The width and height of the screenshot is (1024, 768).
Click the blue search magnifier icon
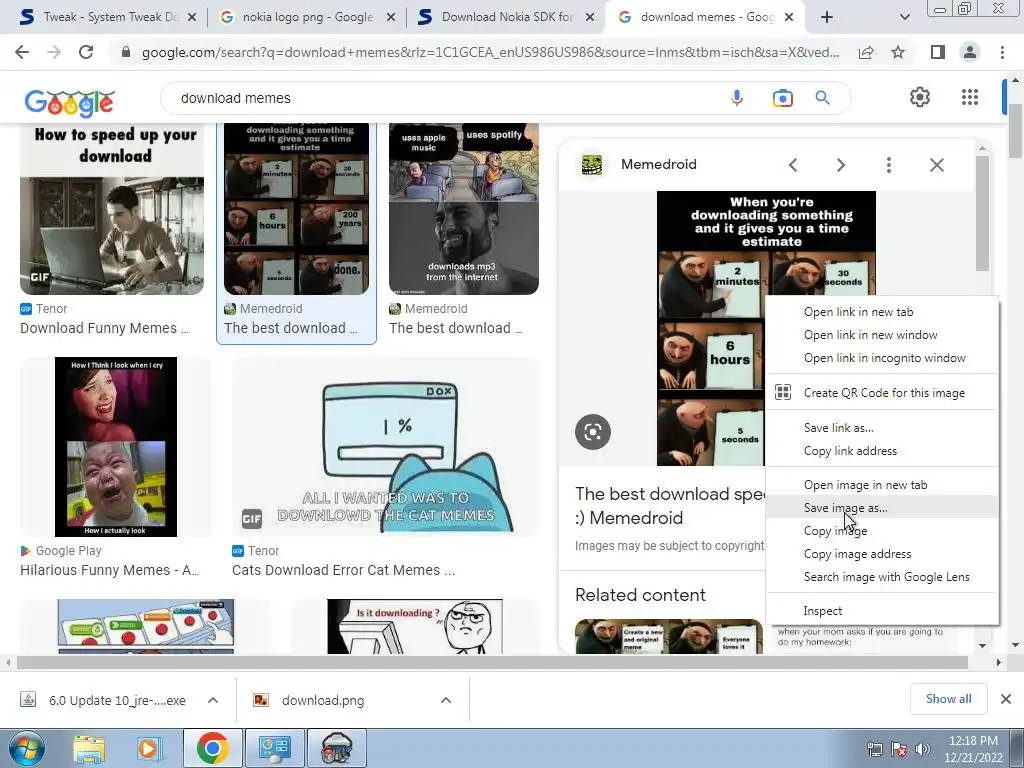click(822, 98)
